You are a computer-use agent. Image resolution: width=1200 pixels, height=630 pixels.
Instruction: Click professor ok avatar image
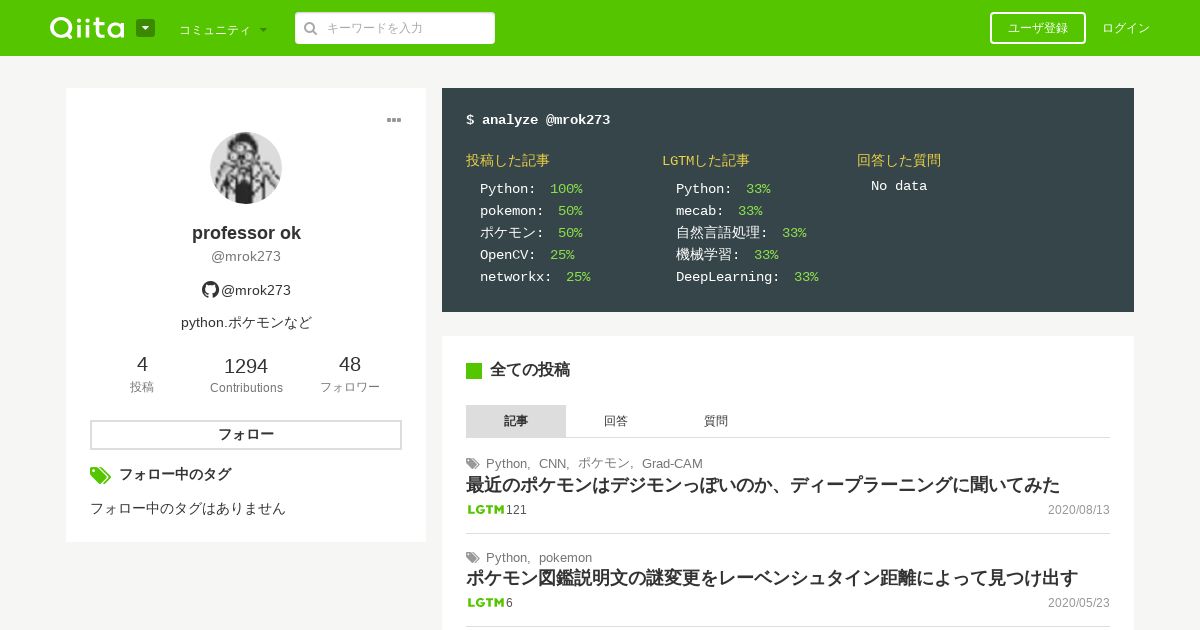coord(246,168)
